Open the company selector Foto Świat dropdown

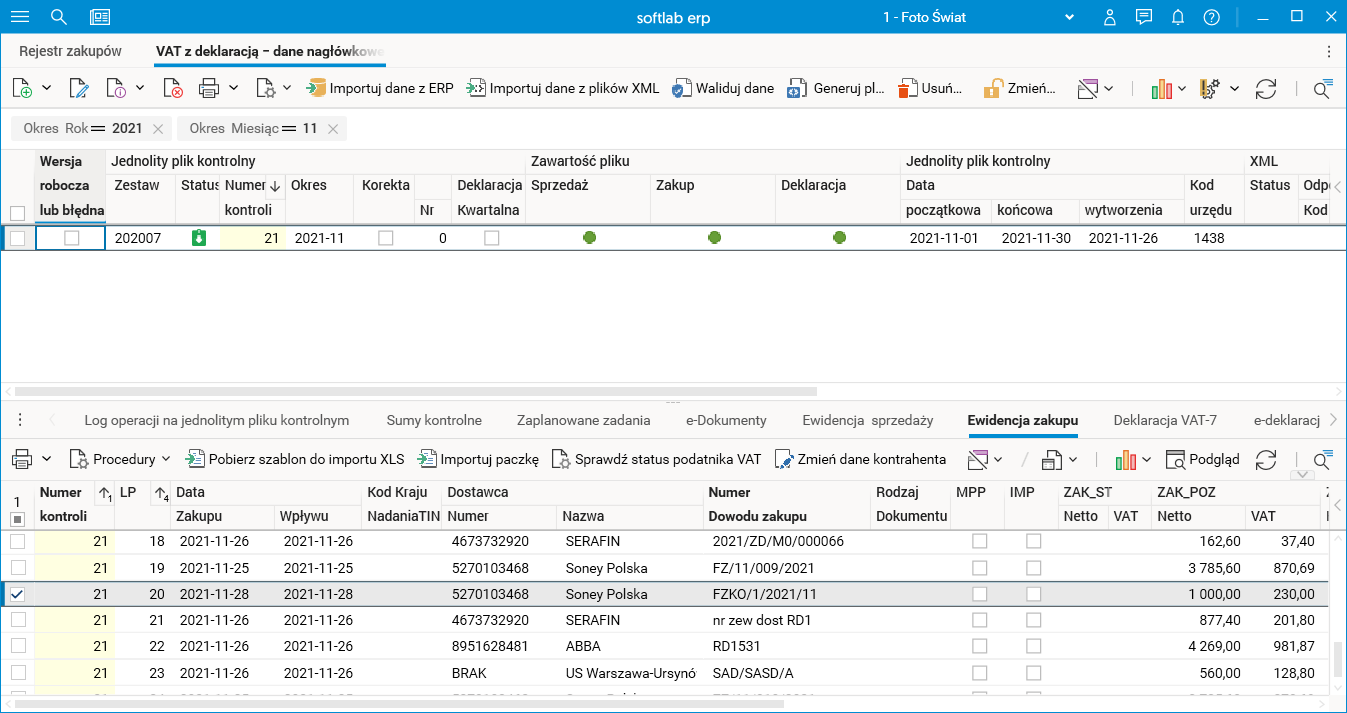[x=1070, y=17]
